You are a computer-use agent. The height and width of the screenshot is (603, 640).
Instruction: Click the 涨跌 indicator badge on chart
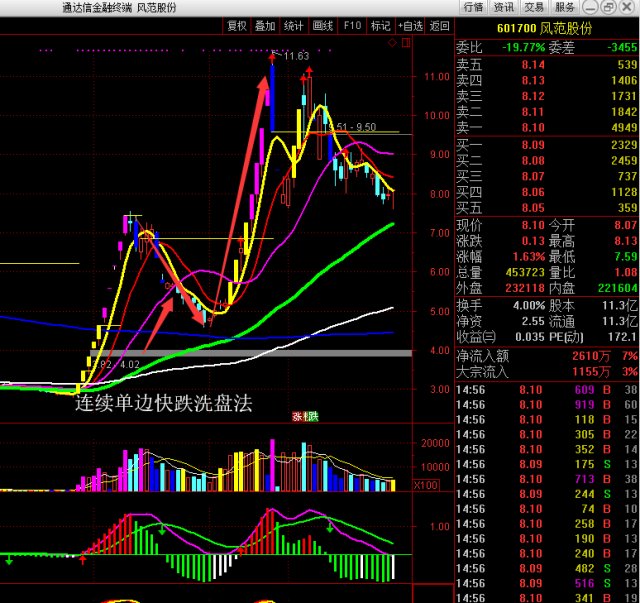point(304,416)
